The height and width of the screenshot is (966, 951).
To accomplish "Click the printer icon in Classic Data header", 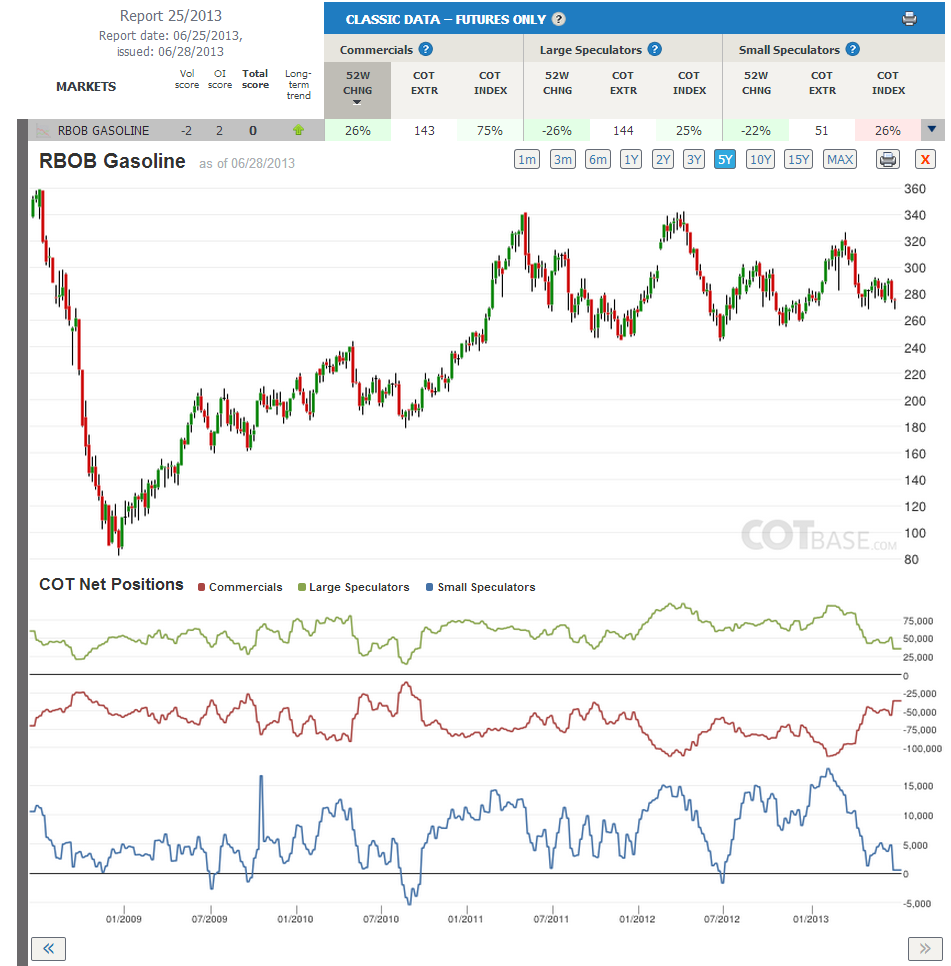I will [x=909, y=19].
